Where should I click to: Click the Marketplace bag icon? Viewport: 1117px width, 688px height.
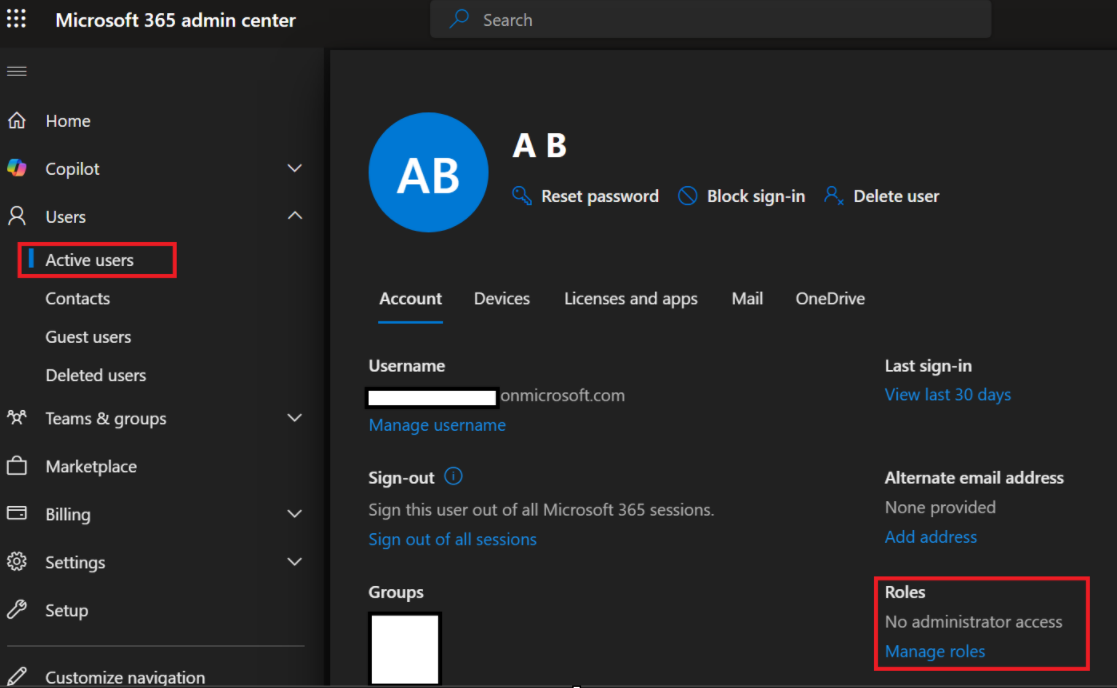click(17, 466)
